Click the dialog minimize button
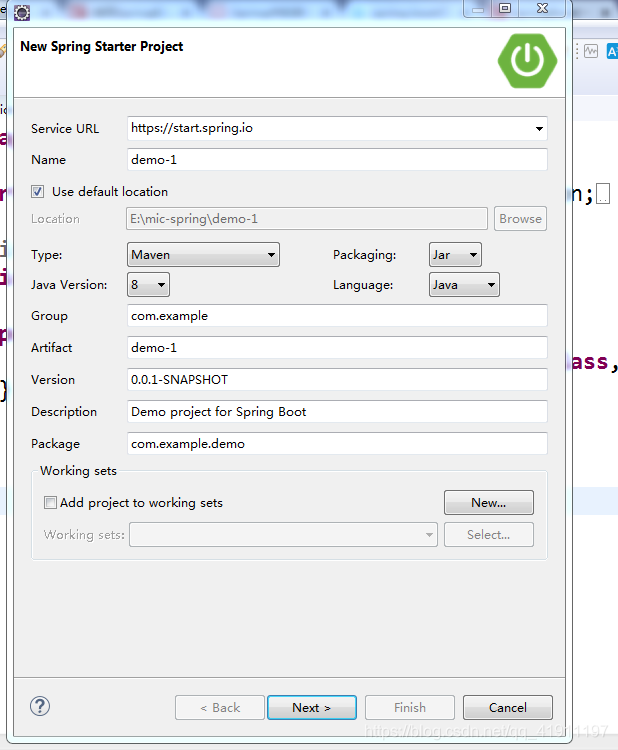 click(478, 8)
